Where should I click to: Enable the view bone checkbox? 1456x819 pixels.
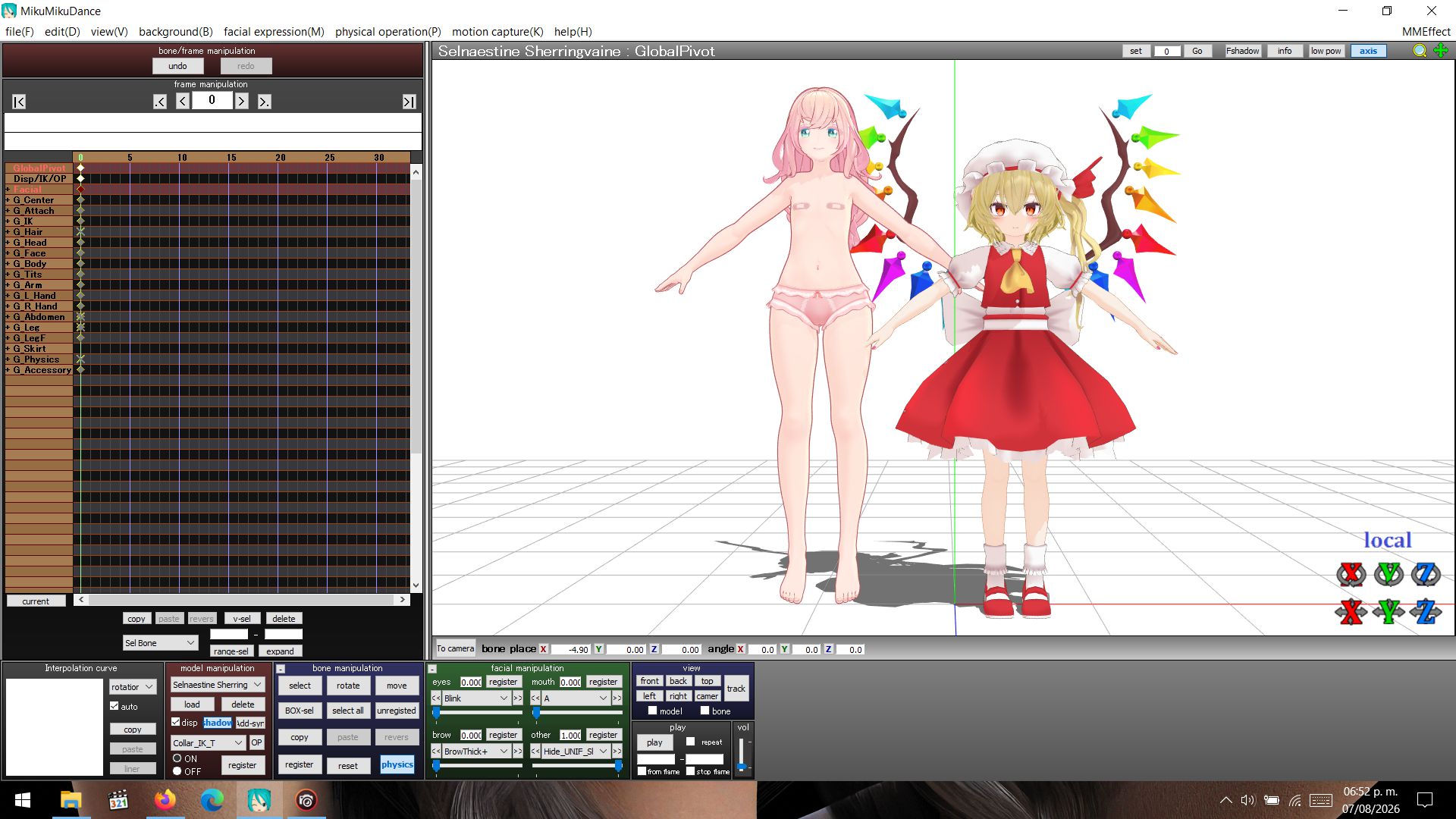coord(704,711)
